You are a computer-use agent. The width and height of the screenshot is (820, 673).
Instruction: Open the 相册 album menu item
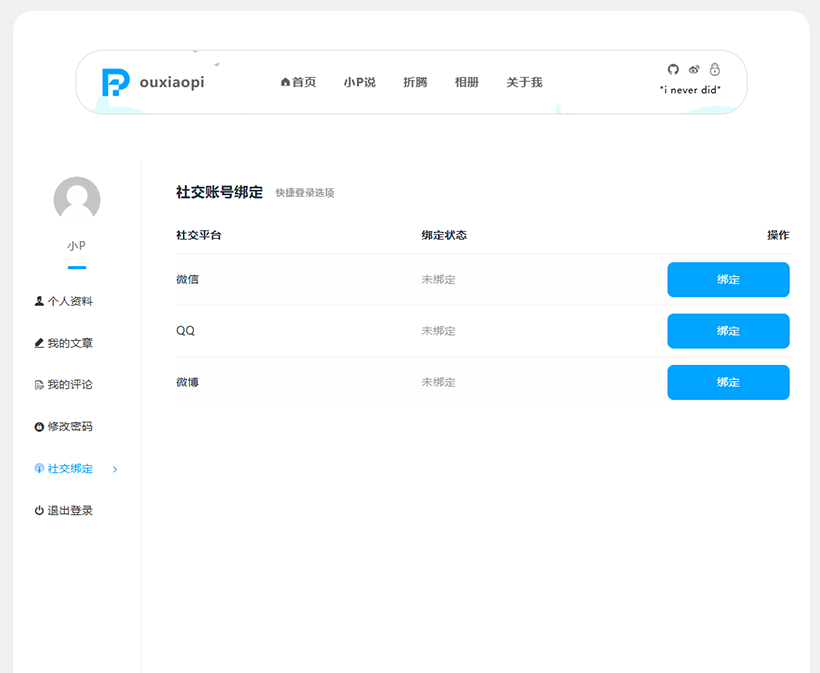[x=467, y=82]
